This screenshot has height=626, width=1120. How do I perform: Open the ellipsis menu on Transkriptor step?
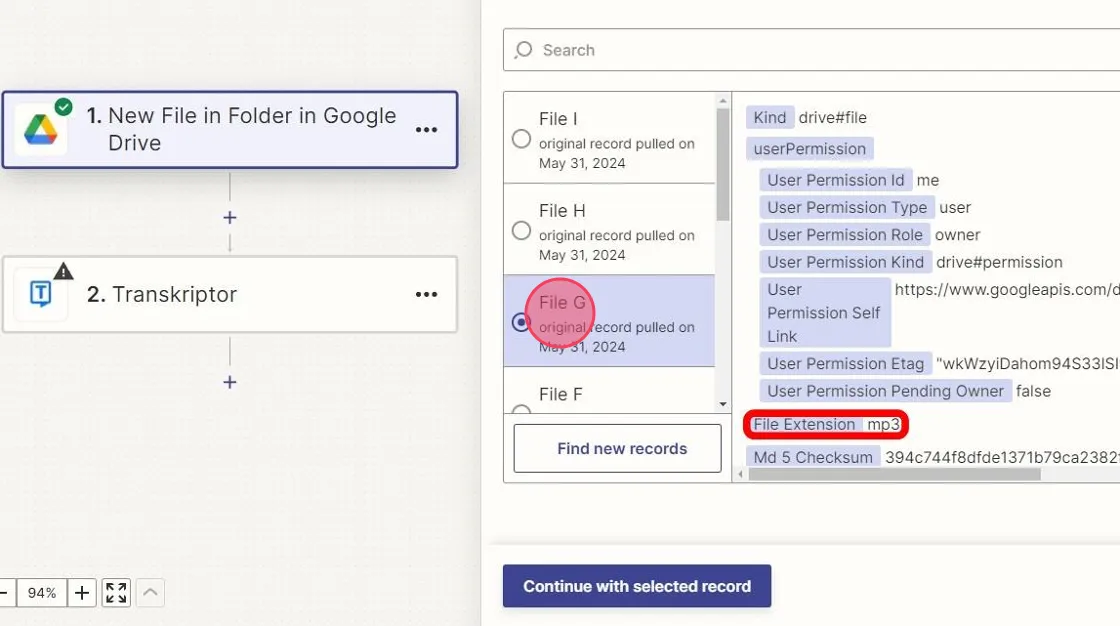pyautogui.click(x=426, y=294)
